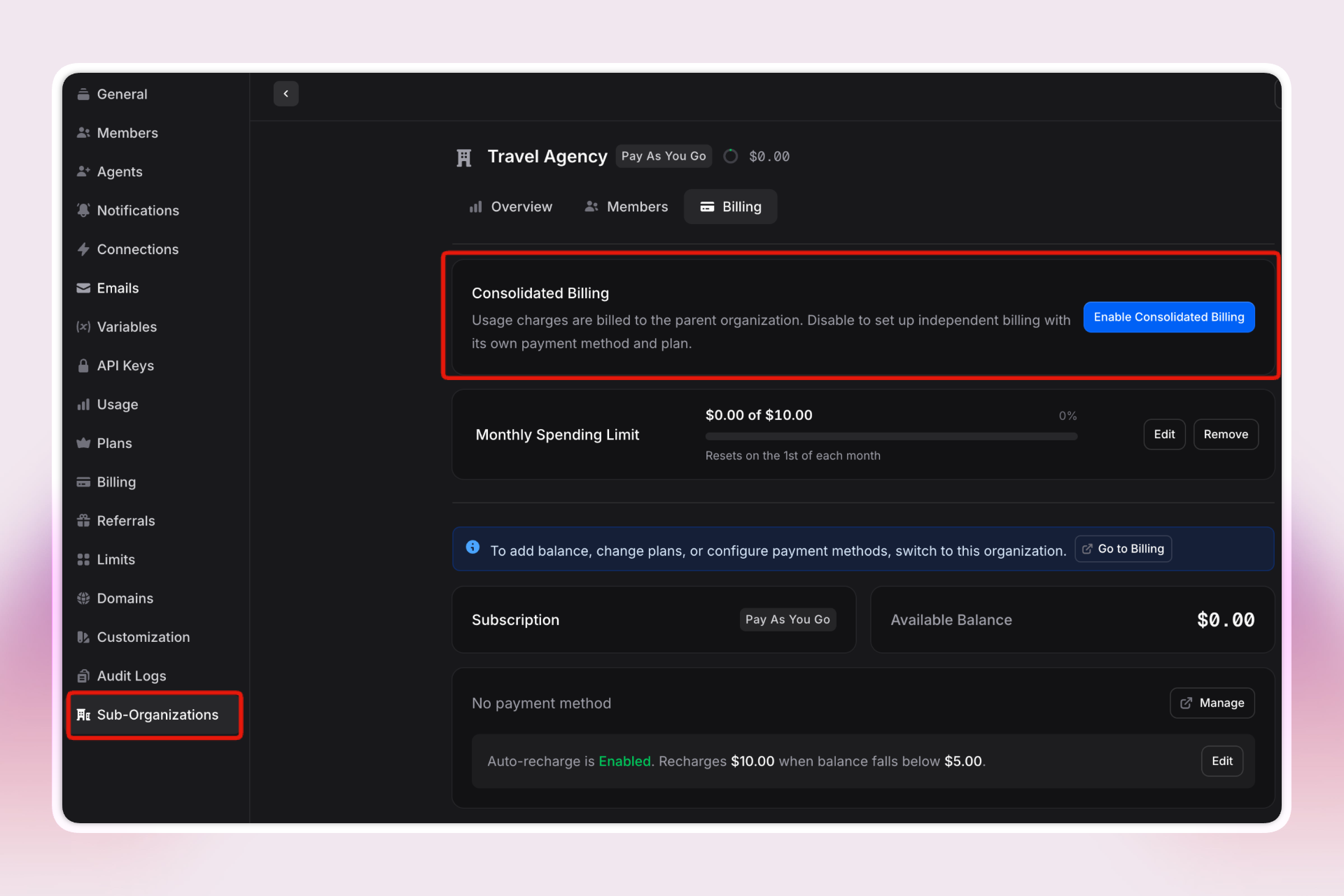
Task: Click the Referrals gift icon
Action: tap(83, 521)
